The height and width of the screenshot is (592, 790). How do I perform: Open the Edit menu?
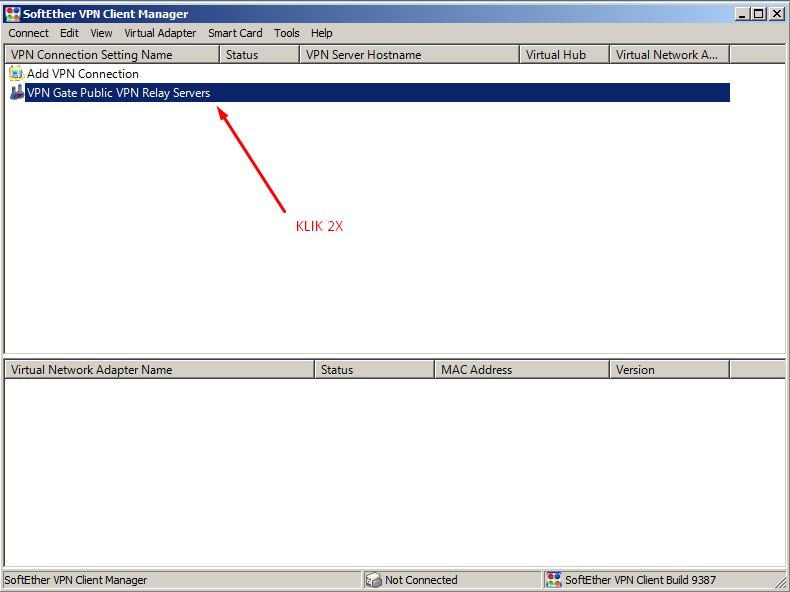click(x=69, y=33)
